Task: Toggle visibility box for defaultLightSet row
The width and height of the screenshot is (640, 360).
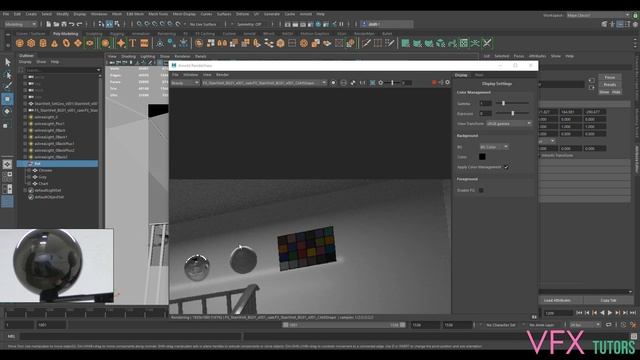Action: [25, 190]
